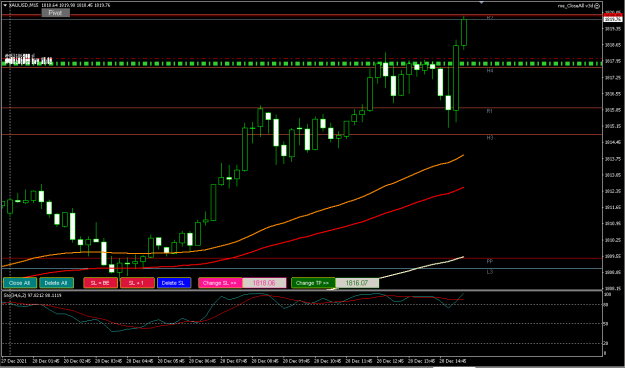
Task: Click the green Change TP >> button
Action: 313,283
